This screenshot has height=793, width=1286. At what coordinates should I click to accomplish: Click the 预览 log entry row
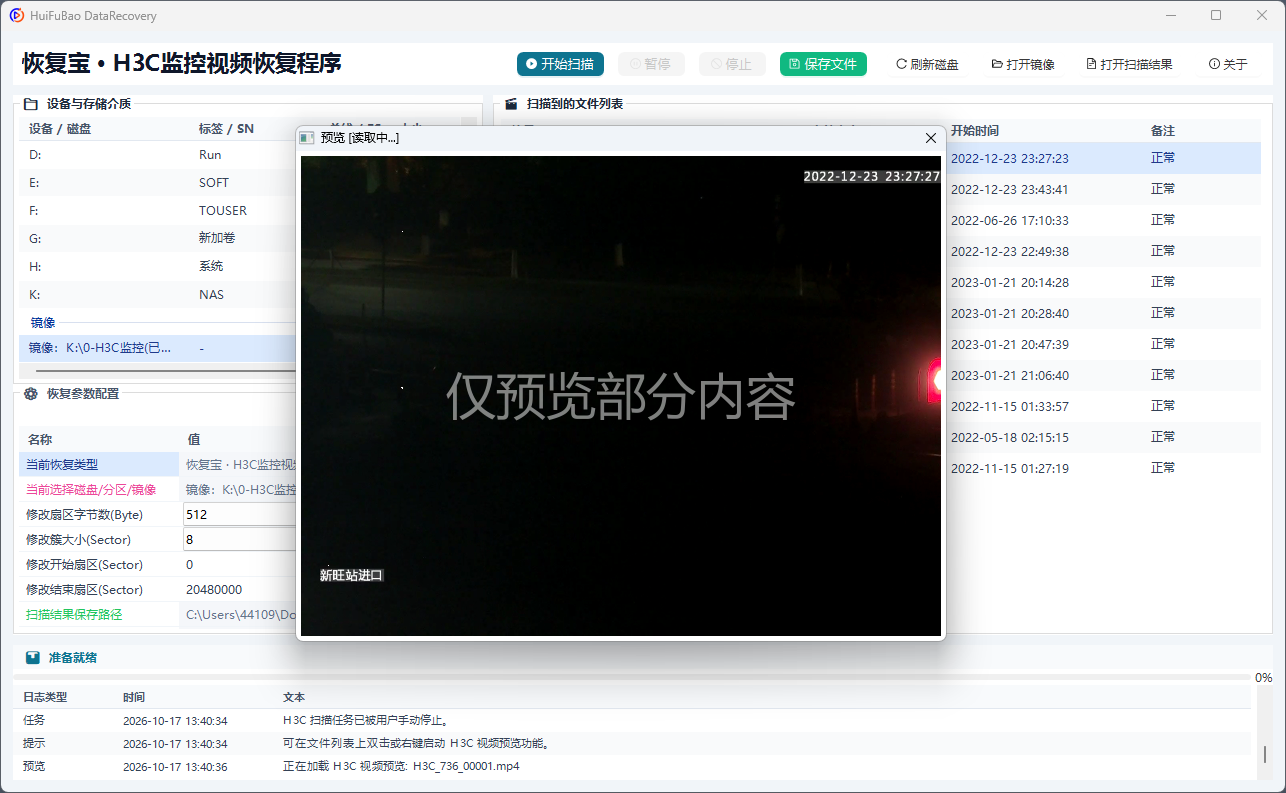(632, 767)
